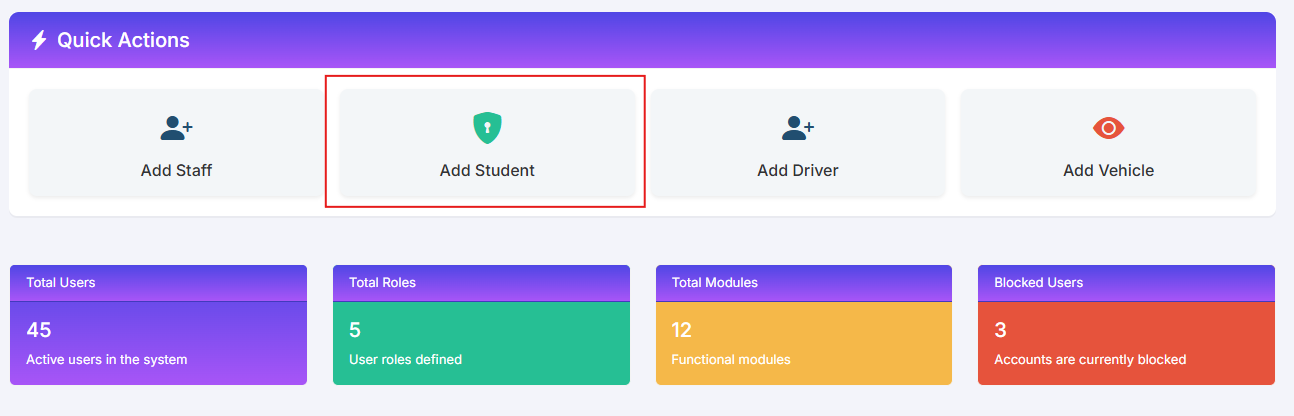This screenshot has width=1294, height=416.
Task: Choose the Add Driver text label
Action: point(798,171)
